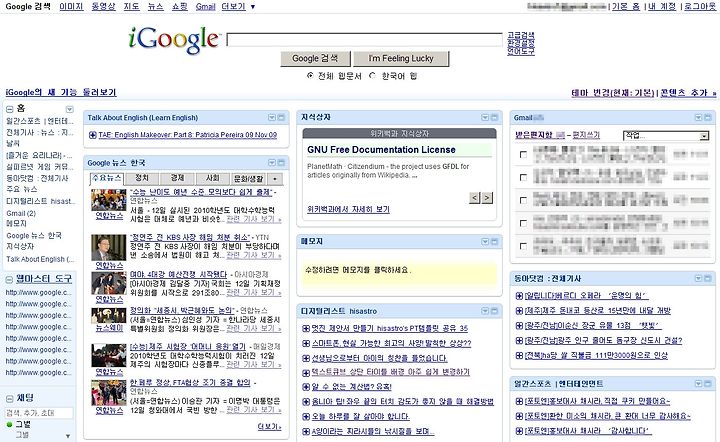This screenshot has height=442, width=720.
Task: Click 더보기 link under news list
Action: tap(269, 427)
